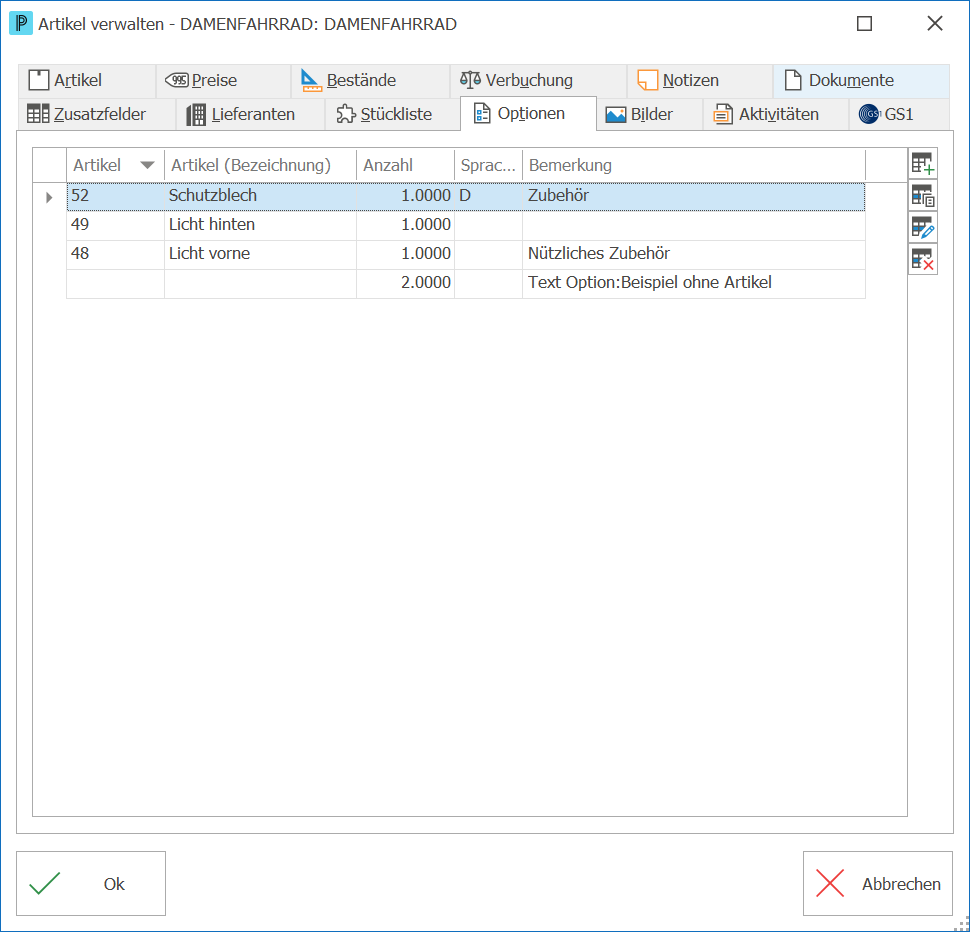
Task: Switch to the Artikel tab
Action: pos(87,80)
